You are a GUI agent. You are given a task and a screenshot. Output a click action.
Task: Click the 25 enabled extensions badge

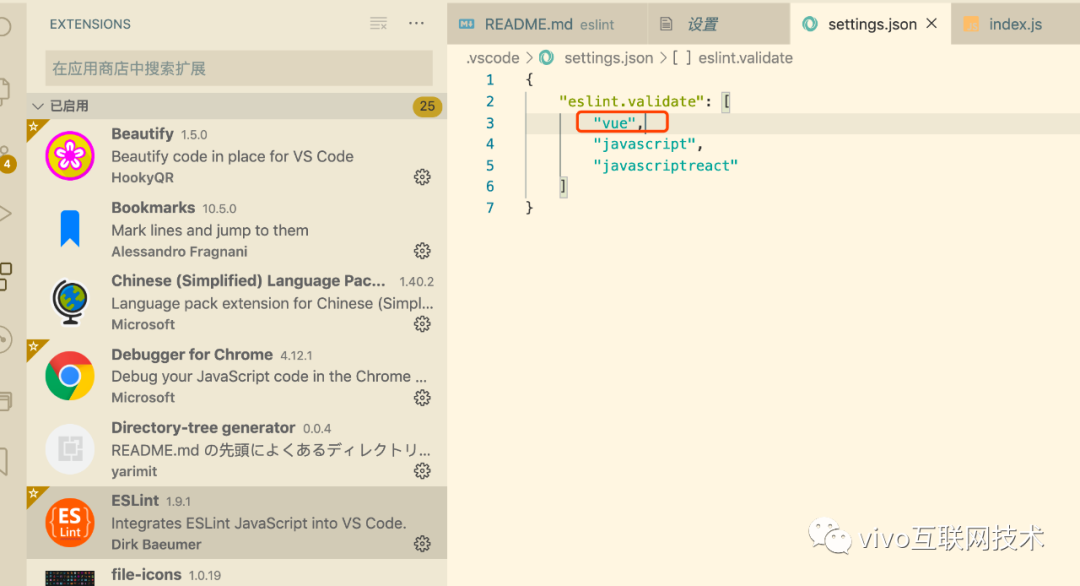pyautogui.click(x=427, y=106)
